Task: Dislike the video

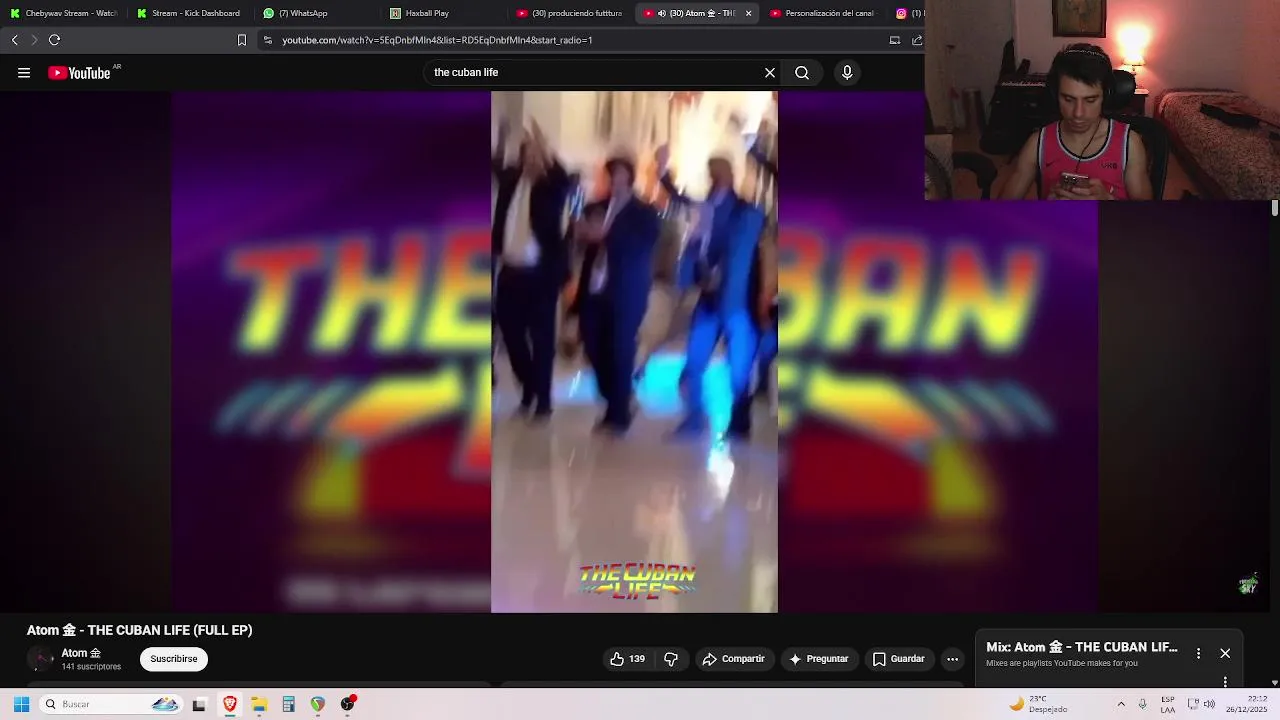Action: coord(671,659)
